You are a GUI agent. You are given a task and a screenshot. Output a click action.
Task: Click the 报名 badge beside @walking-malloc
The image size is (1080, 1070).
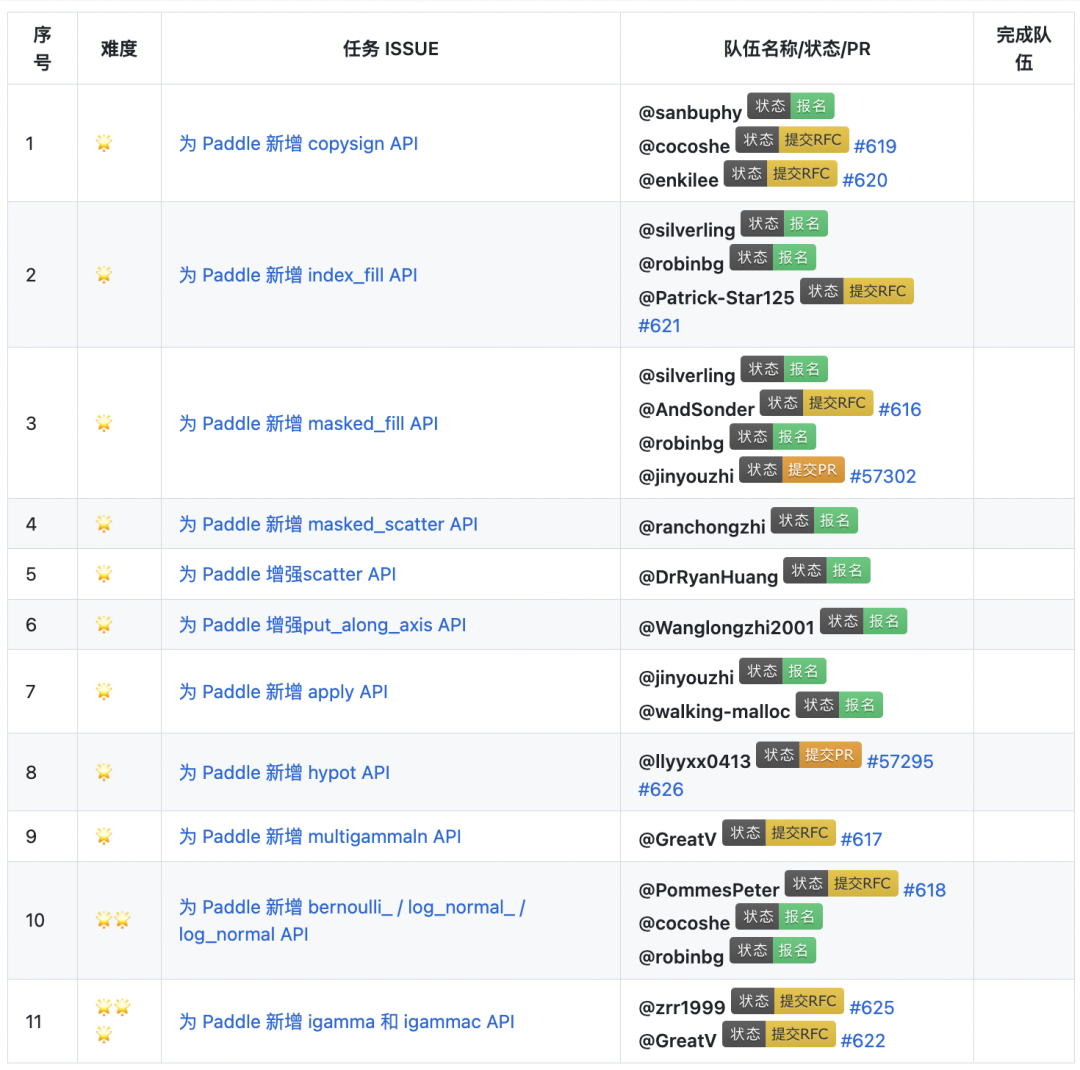click(x=839, y=706)
